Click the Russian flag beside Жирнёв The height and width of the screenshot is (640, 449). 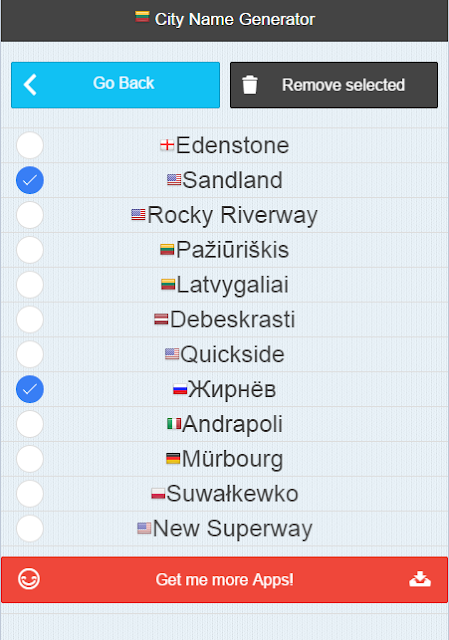(180, 389)
